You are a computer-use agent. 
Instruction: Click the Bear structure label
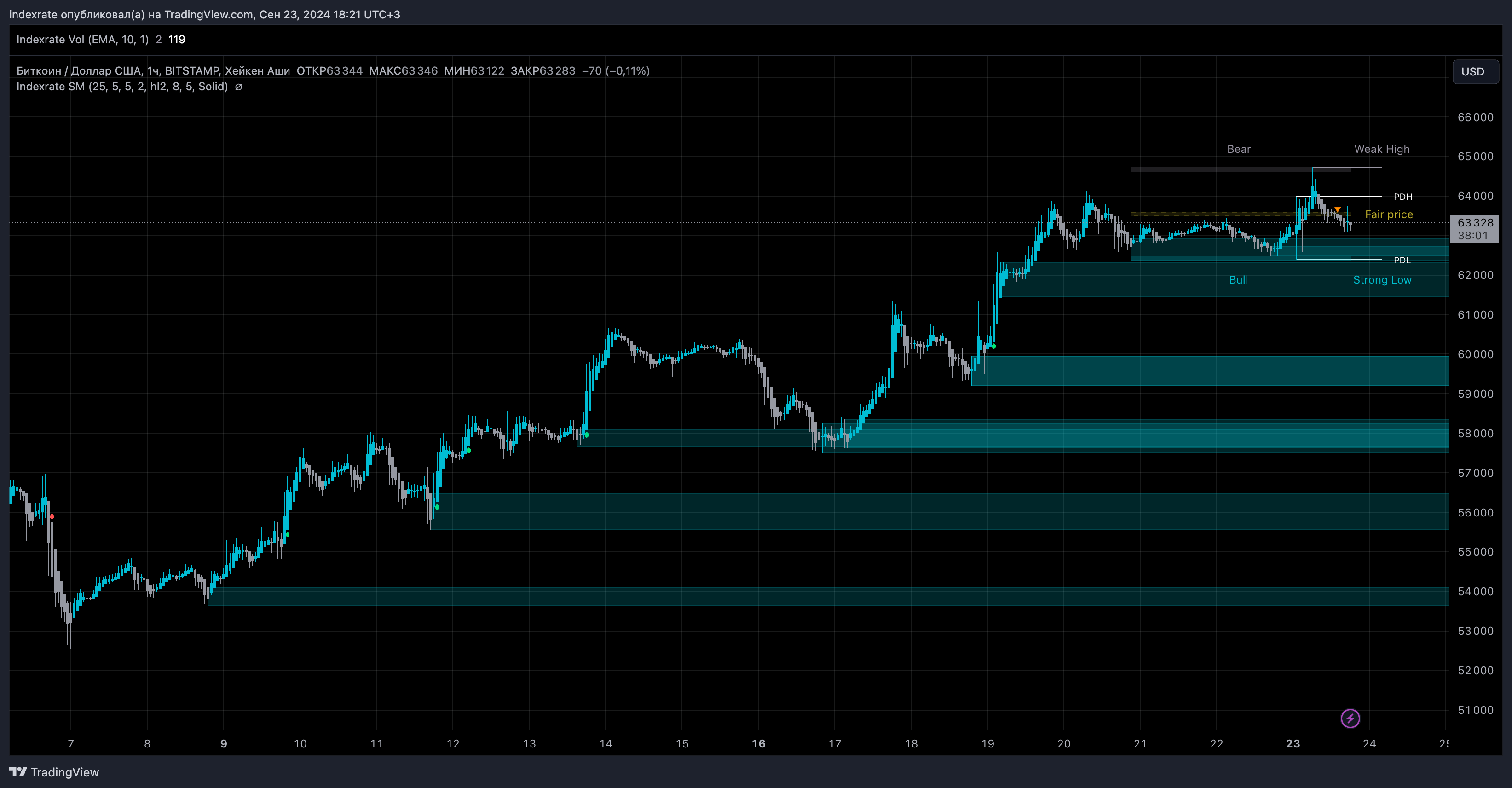[x=1239, y=149]
